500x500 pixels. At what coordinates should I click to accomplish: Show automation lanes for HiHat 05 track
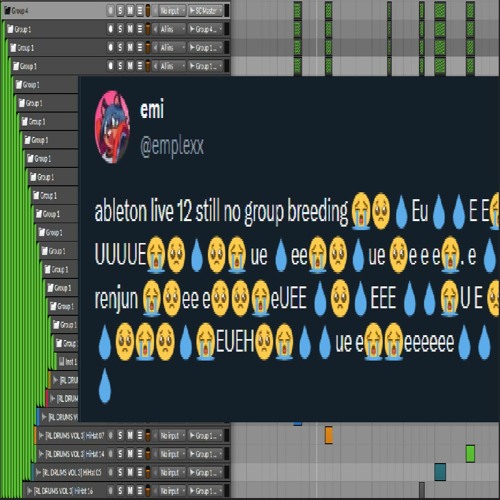[140, 472]
